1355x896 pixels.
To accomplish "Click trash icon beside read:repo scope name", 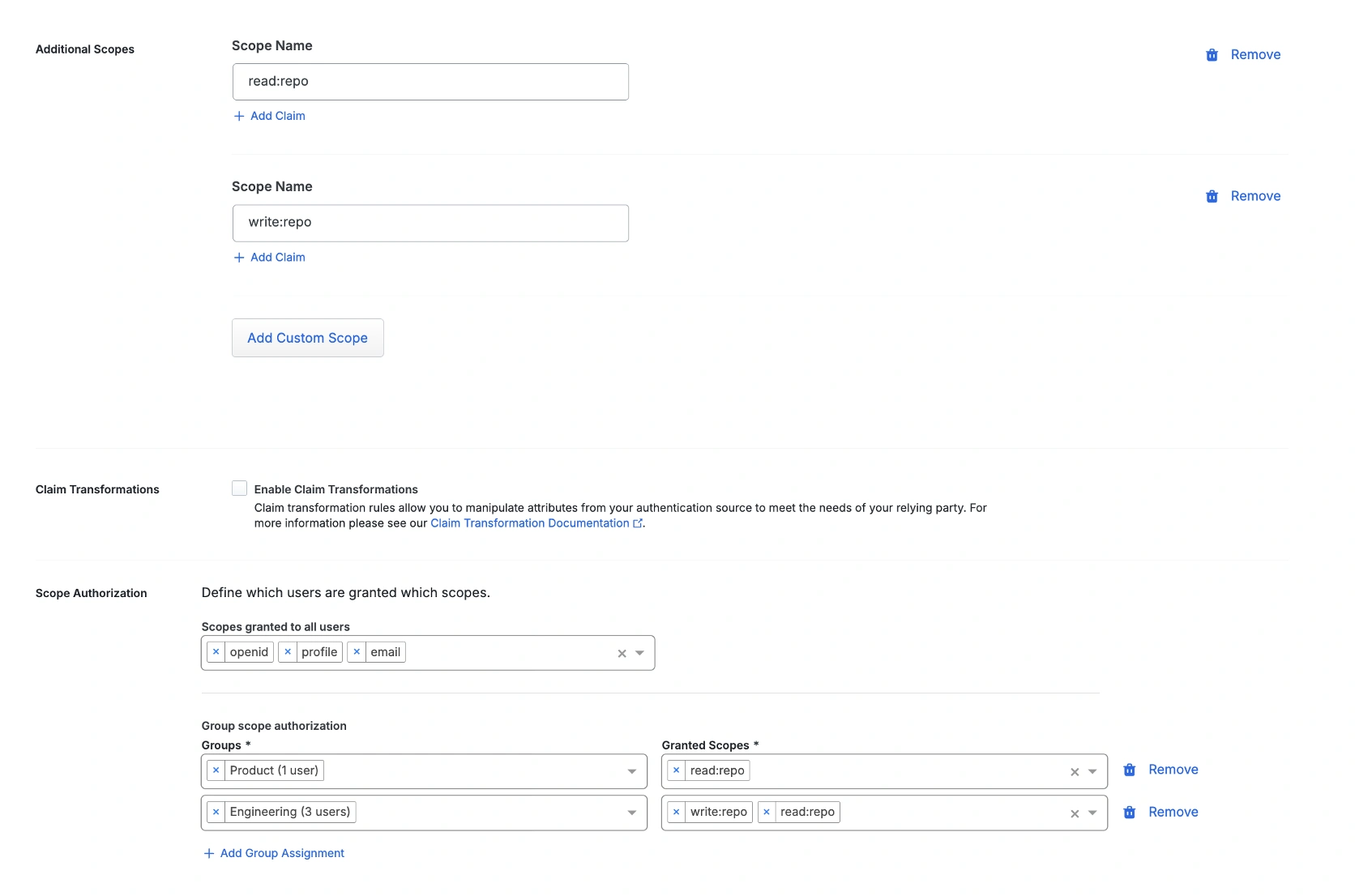I will (x=1212, y=55).
